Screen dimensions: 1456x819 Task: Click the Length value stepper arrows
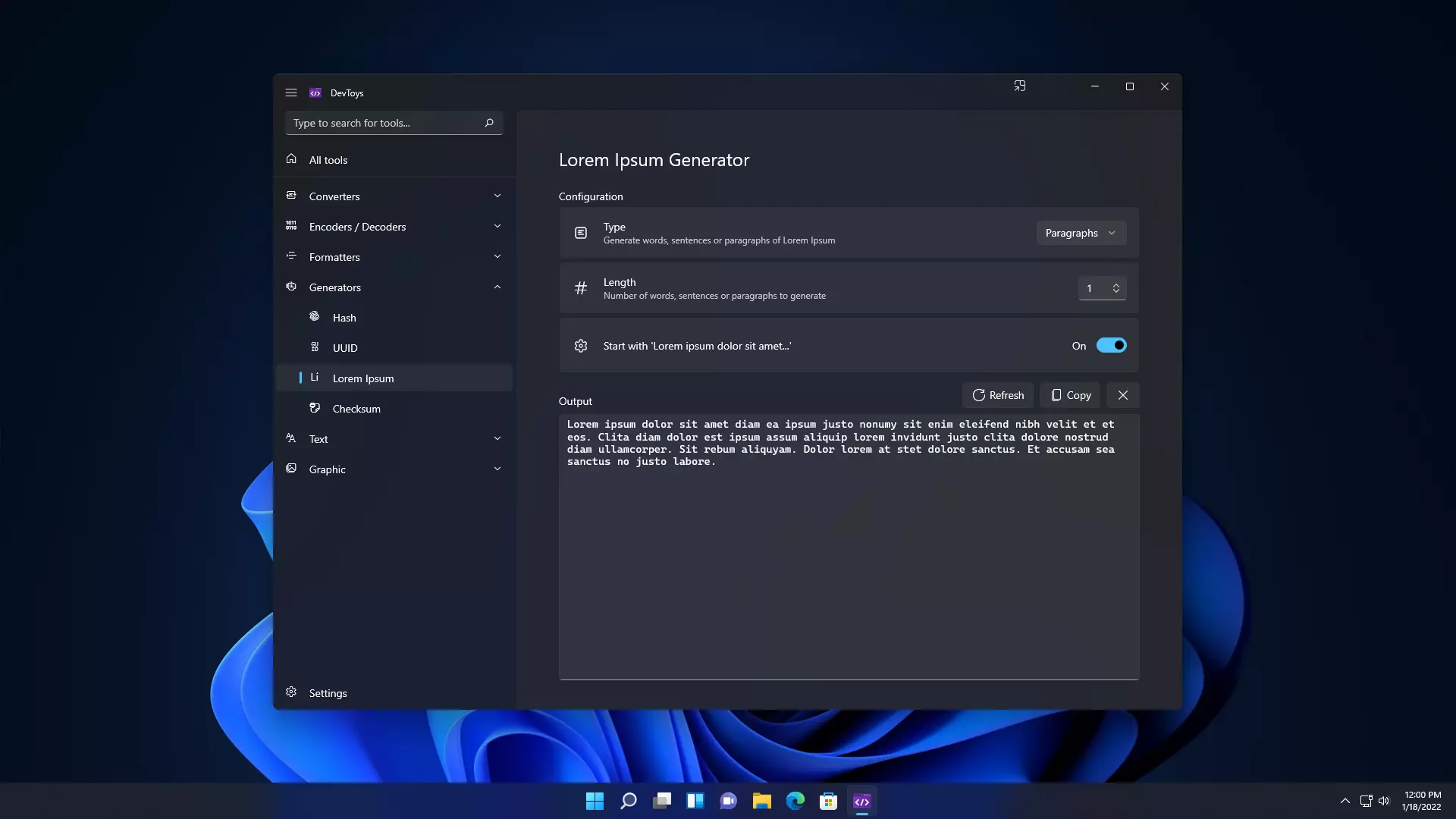(x=1116, y=288)
